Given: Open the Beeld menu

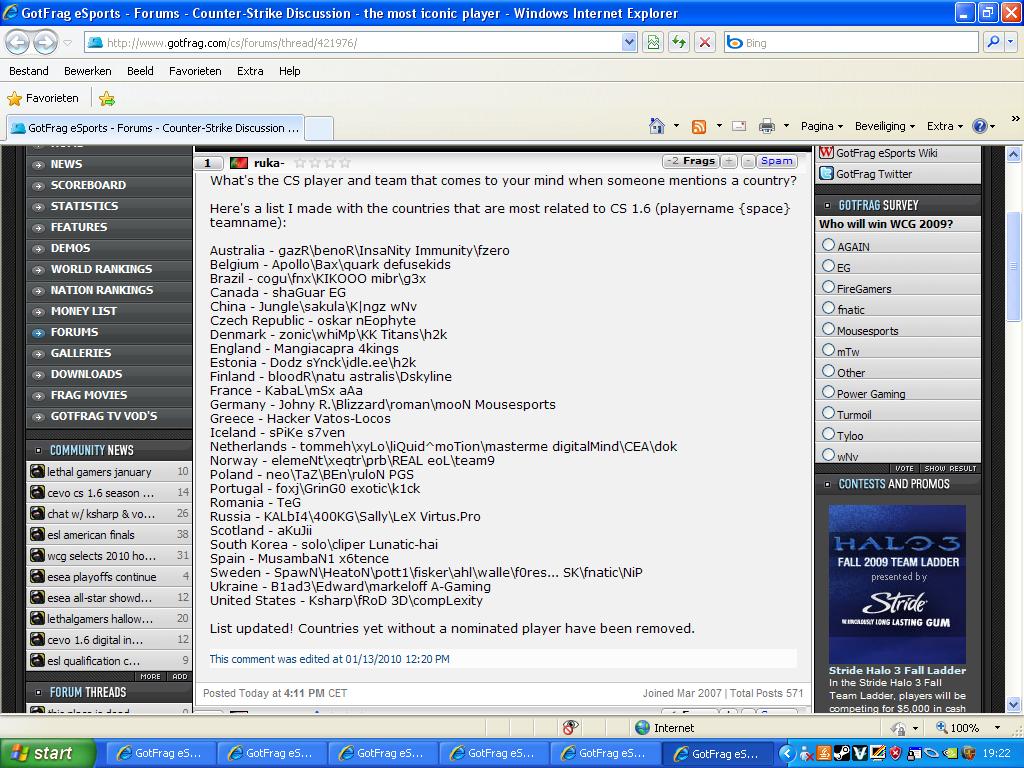Looking at the screenshot, I should (140, 71).
